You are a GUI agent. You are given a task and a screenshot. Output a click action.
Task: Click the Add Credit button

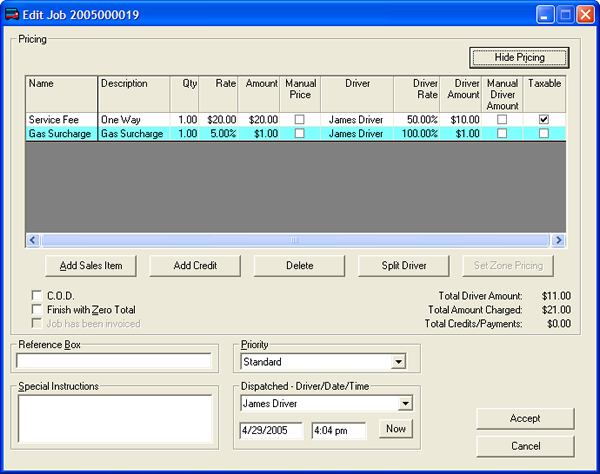click(194, 266)
